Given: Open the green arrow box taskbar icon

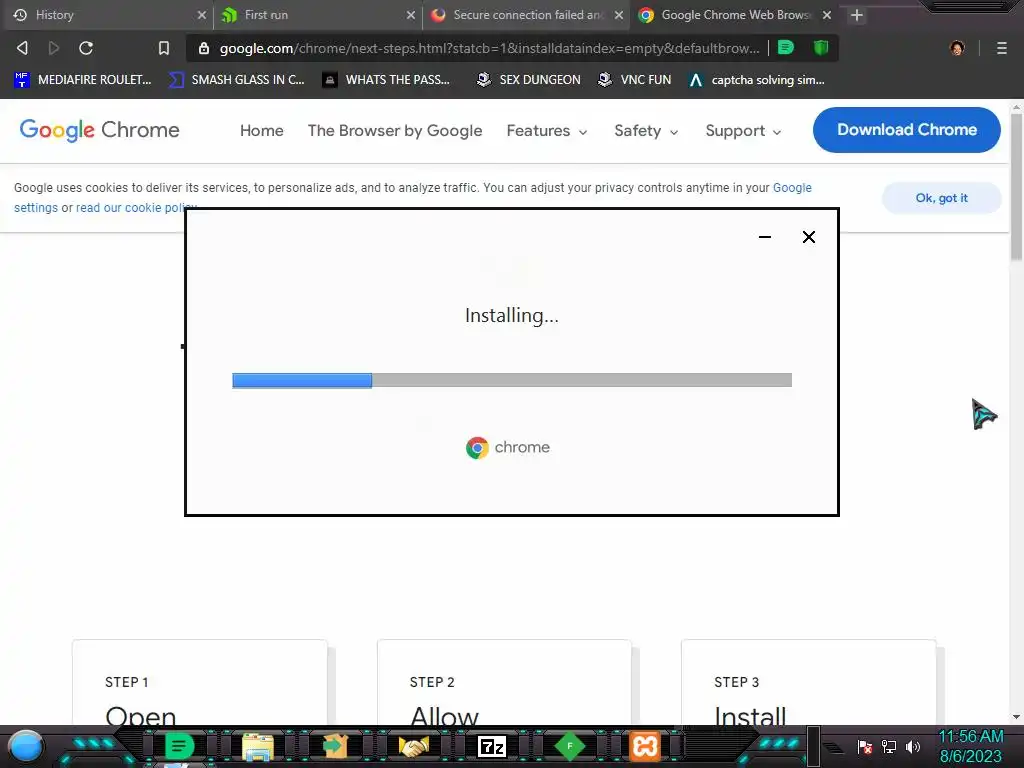Looking at the screenshot, I should pos(336,746).
